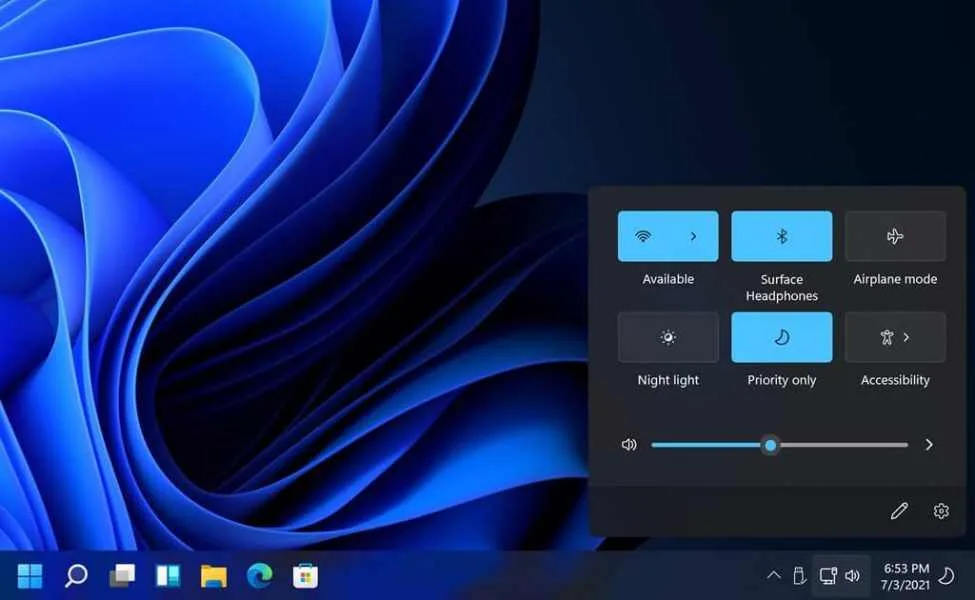Expand Wi-Fi networks list chevron
The width and height of the screenshot is (975, 600).
(x=693, y=236)
